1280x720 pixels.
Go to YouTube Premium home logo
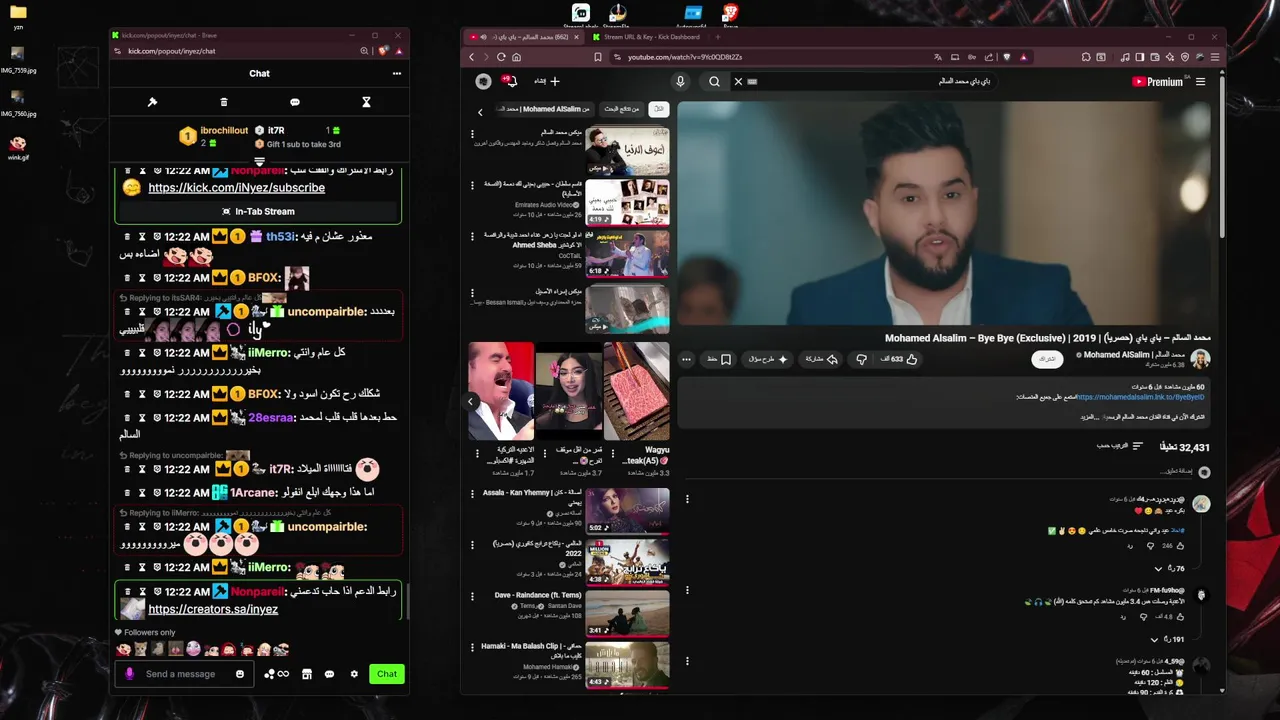point(1158,82)
